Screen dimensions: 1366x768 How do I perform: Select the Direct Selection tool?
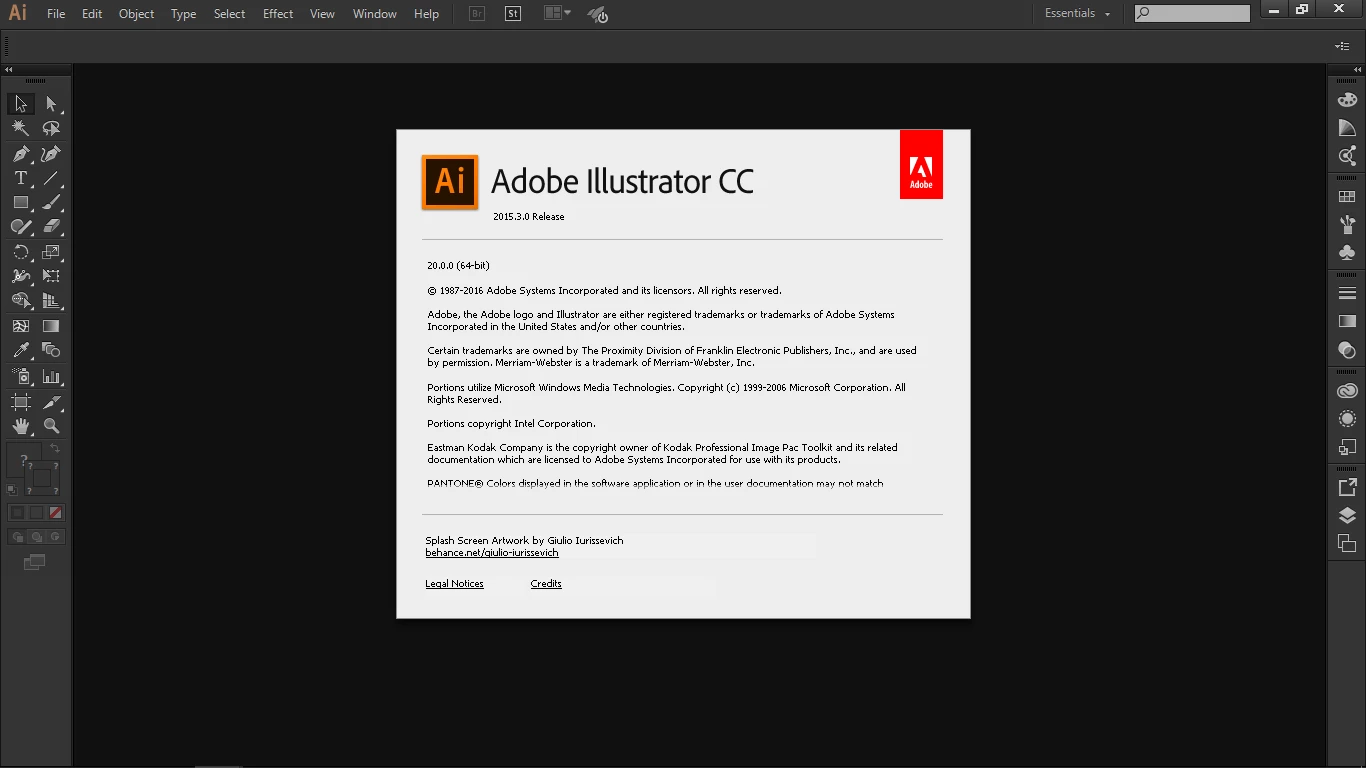[x=51, y=104]
